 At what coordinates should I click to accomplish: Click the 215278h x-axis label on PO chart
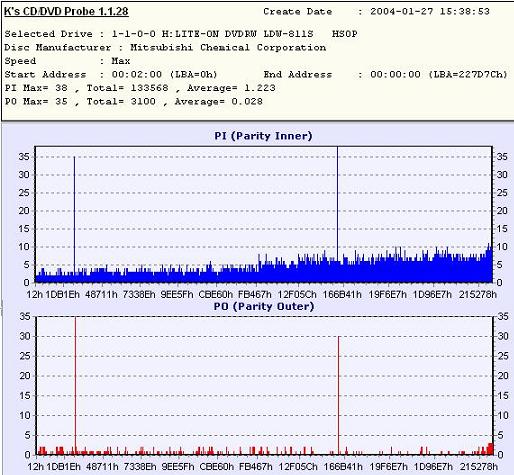(479, 466)
